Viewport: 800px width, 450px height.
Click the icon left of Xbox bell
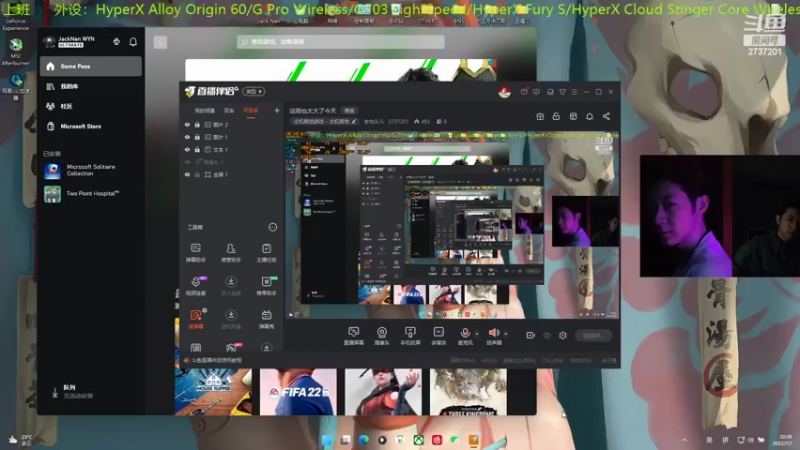(116, 42)
